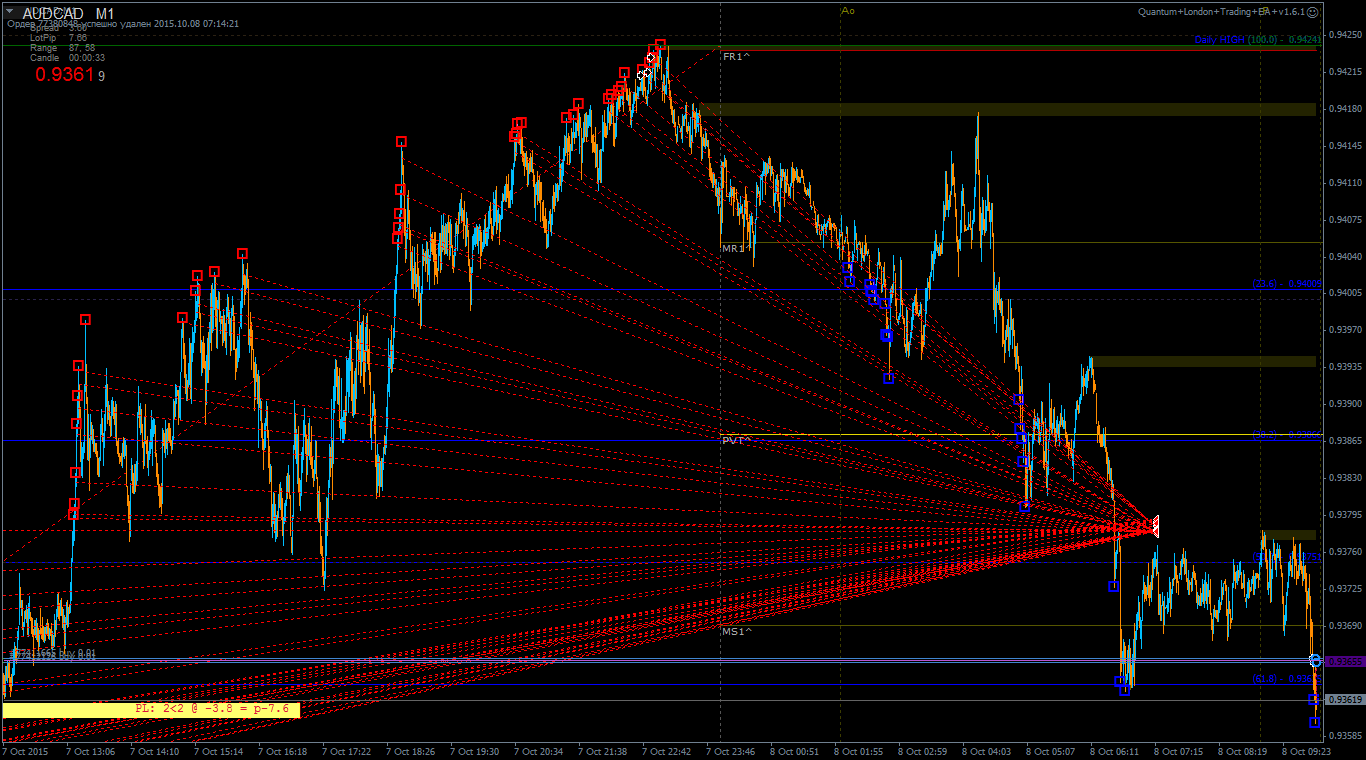Select the buy 0.01 order line label
The height and width of the screenshot is (760, 1366).
(52, 654)
